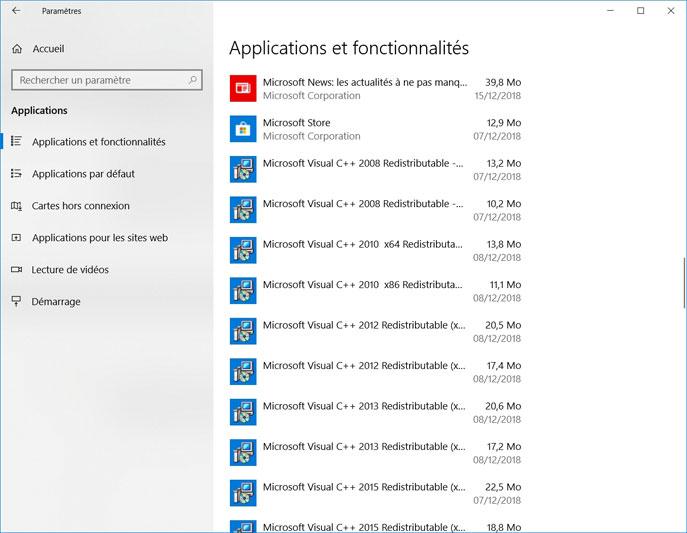Click the icon of Visual C++ 2015 22,5 Mo

243,493
